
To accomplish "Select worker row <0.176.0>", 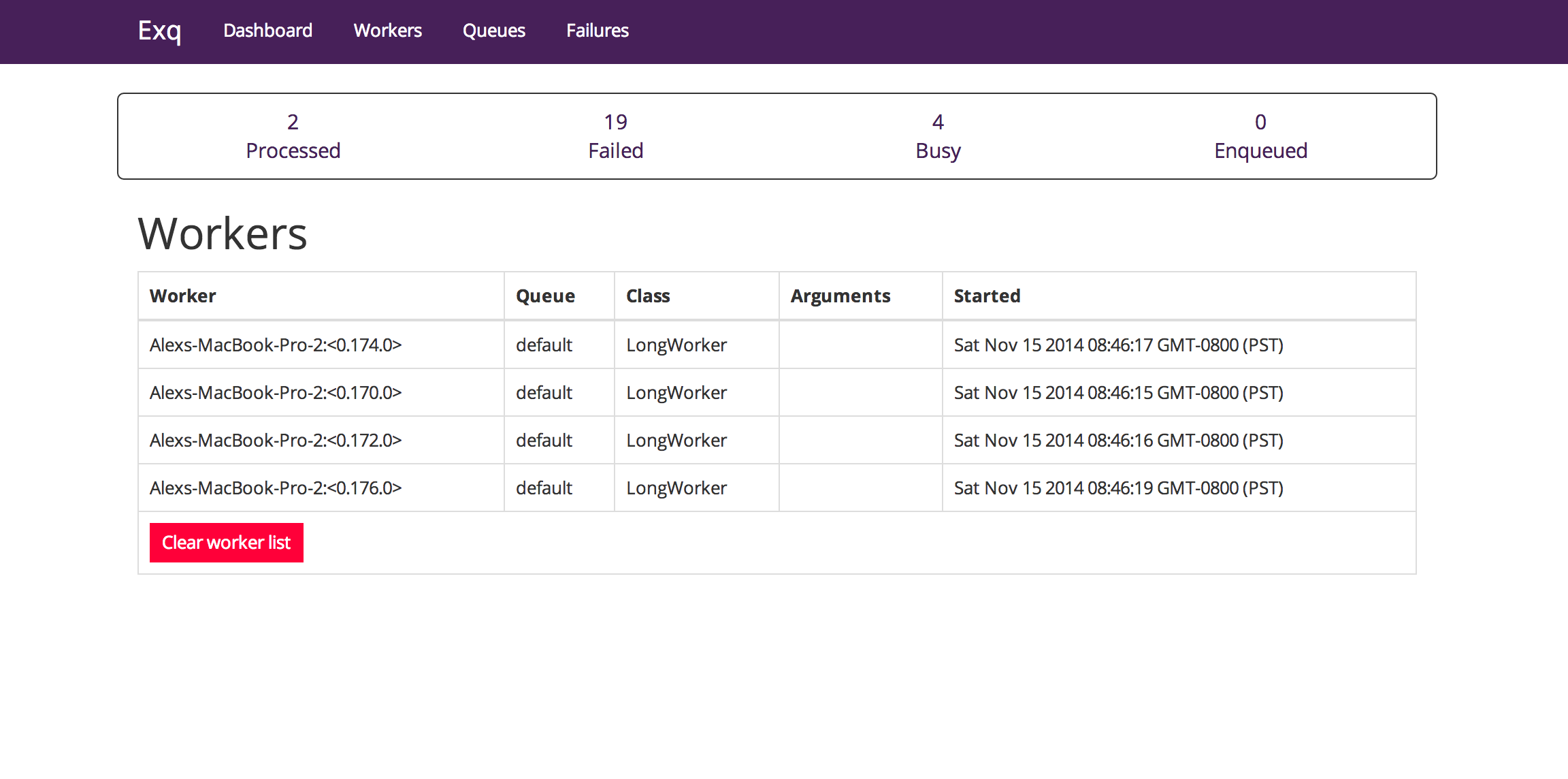I will pos(276,488).
